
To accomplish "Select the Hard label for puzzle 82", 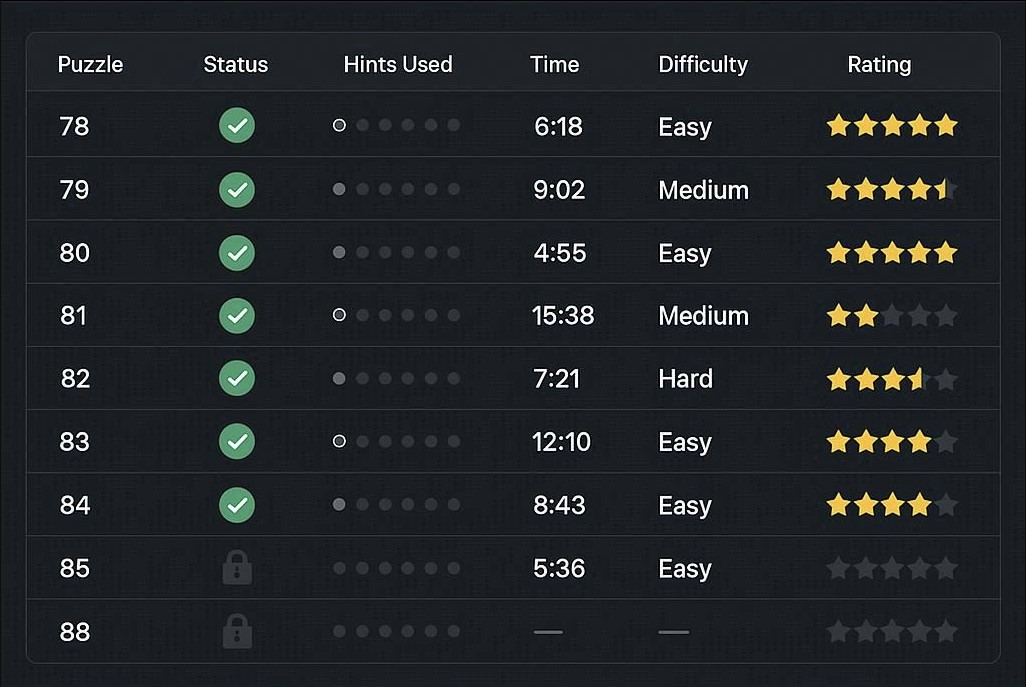I will pyautogui.click(x=685, y=378).
